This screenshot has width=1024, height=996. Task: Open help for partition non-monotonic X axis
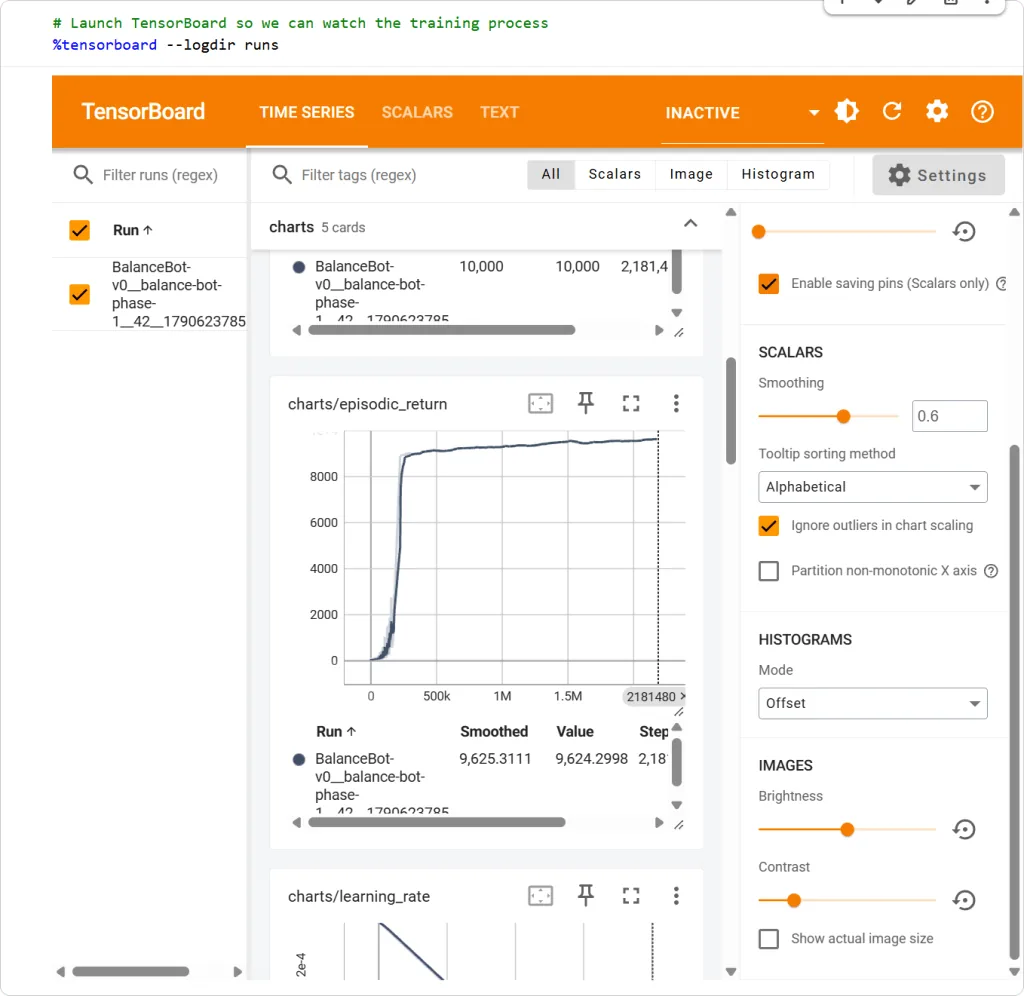point(991,571)
